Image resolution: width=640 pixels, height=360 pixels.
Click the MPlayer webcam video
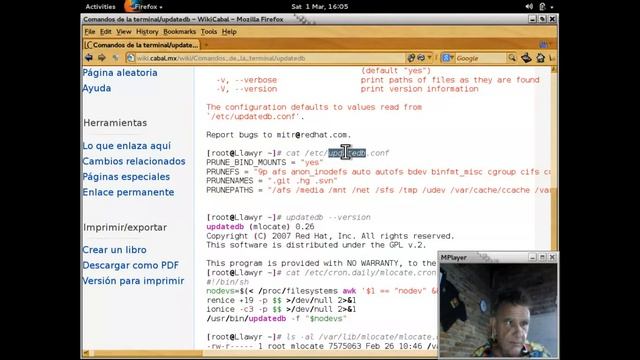click(x=498, y=310)
